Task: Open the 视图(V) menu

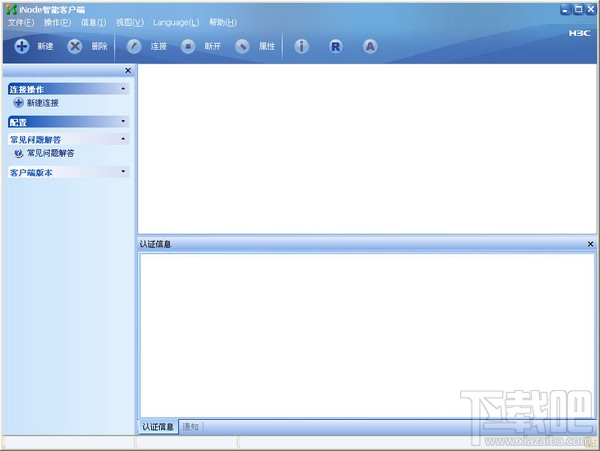Action: [x=130, y=23]
